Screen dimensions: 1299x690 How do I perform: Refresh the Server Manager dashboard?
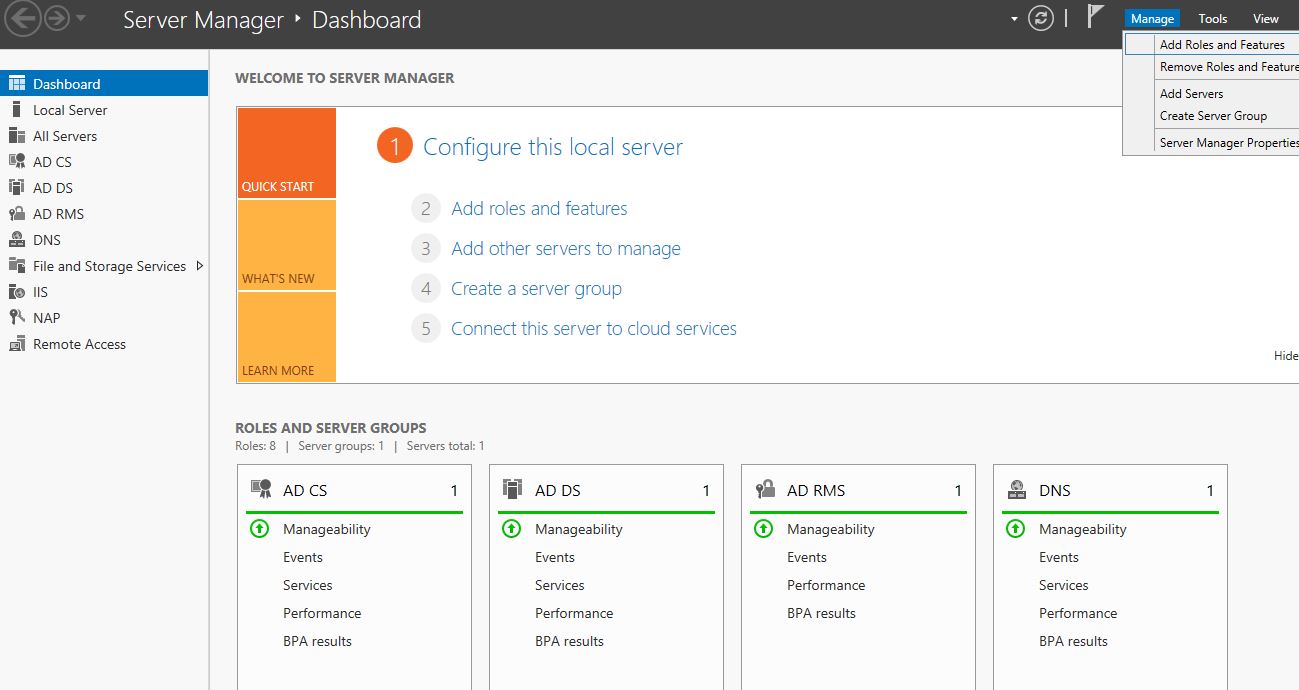[x=1041, y=19]
